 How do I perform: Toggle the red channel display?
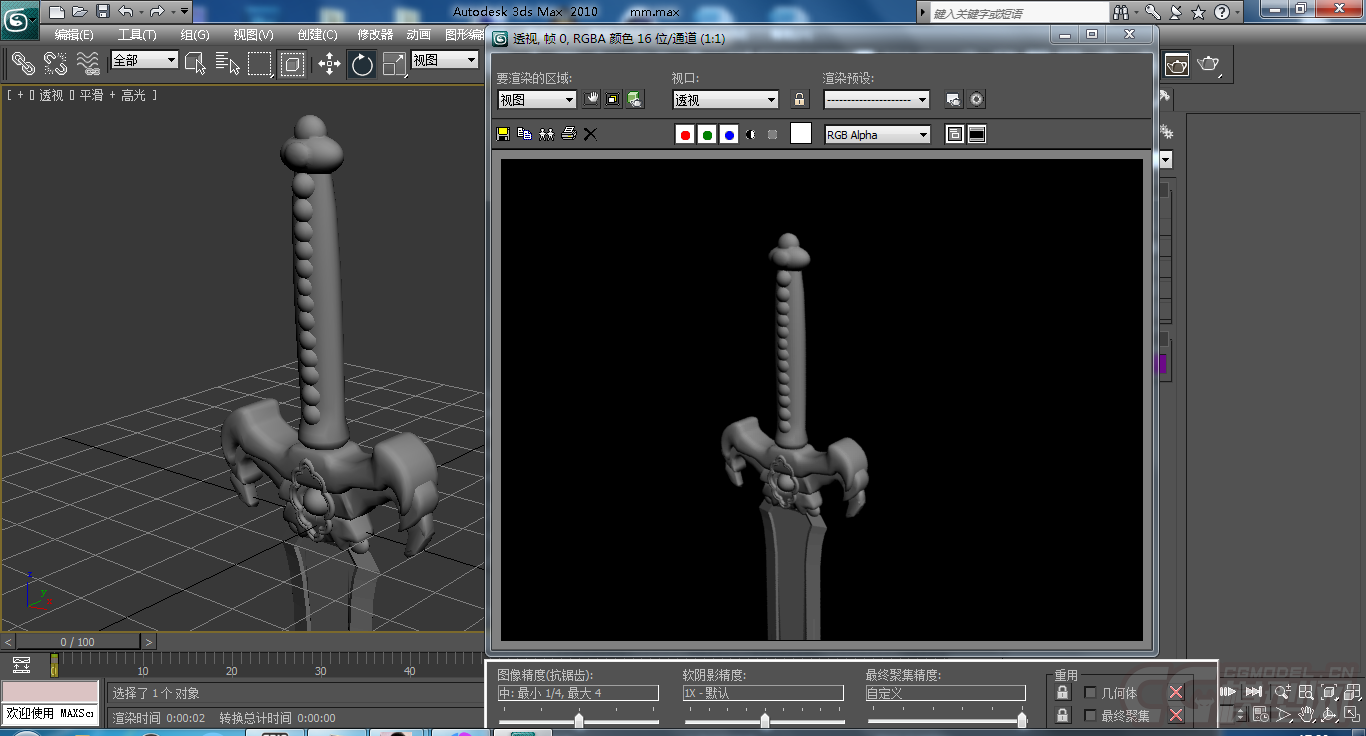pos(685,133)
